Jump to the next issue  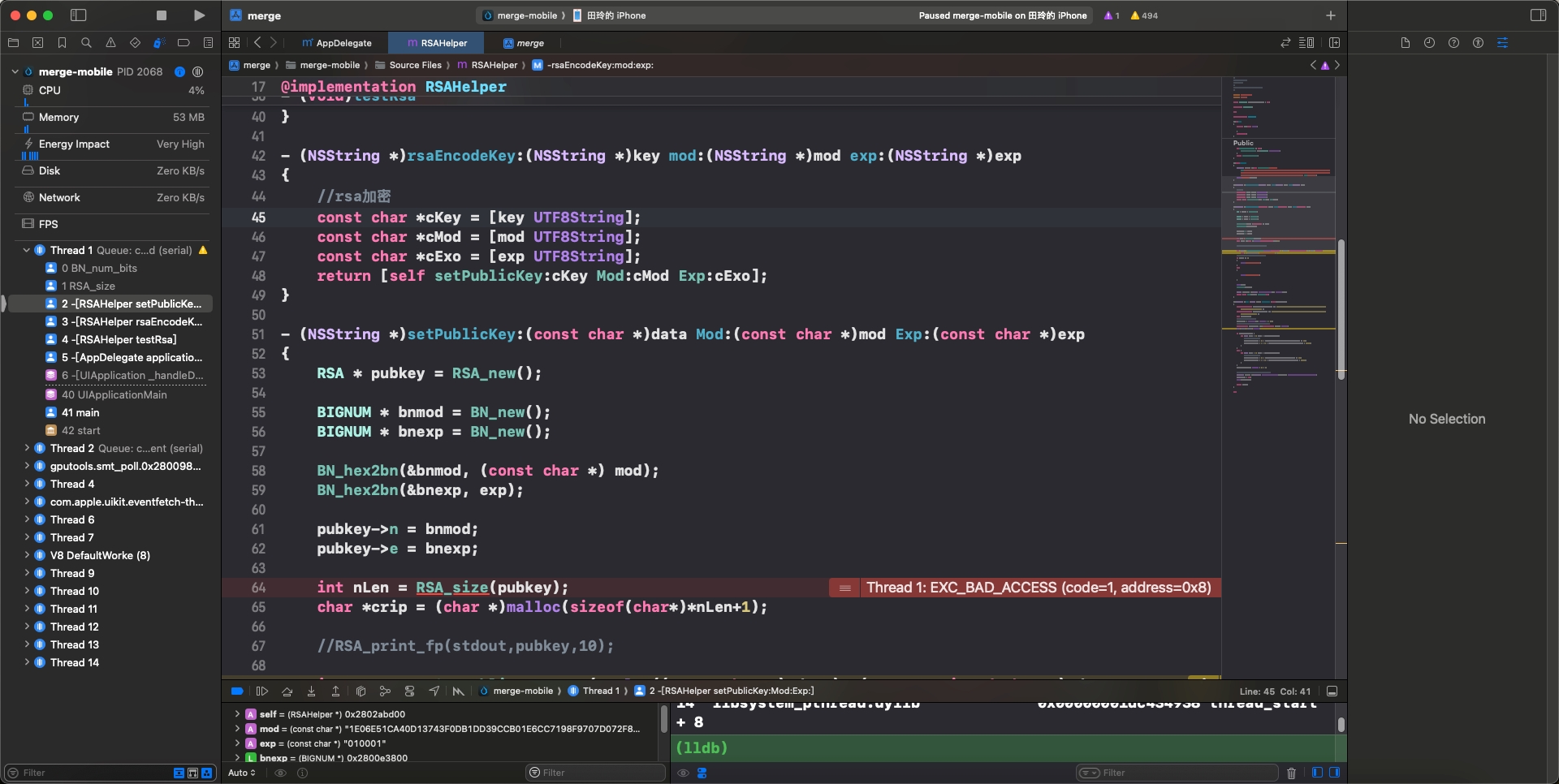pyautogui.click(x=1337, y=65)
